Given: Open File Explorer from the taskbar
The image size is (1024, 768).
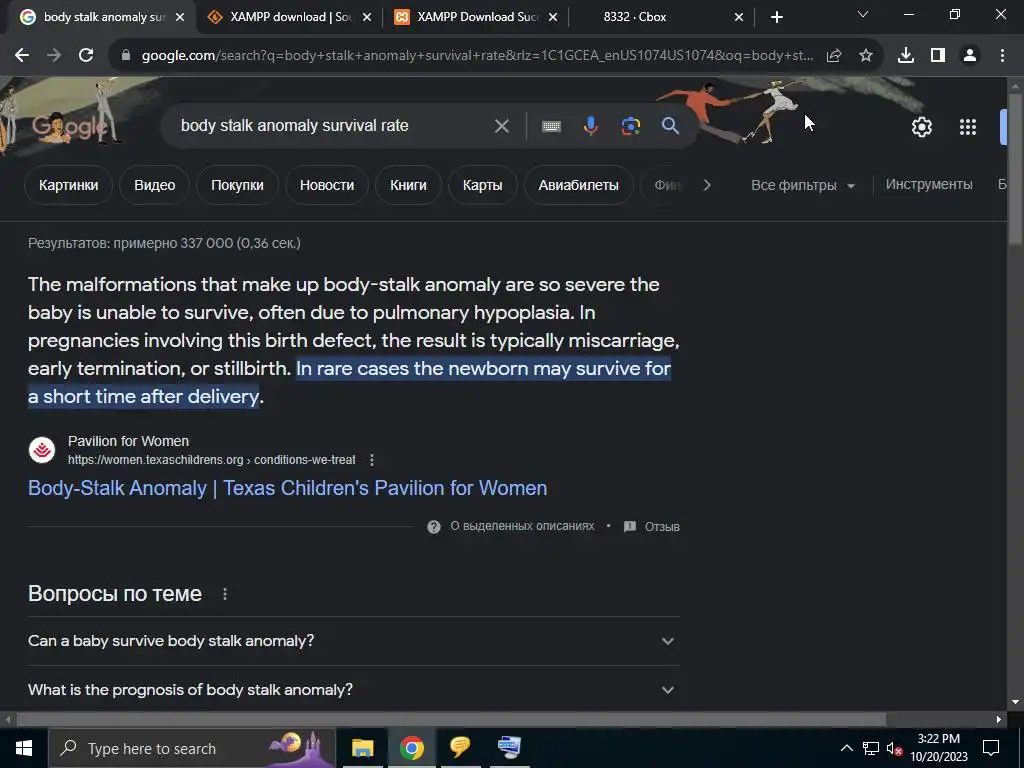Looking at the screenshot, I should 362,748.
